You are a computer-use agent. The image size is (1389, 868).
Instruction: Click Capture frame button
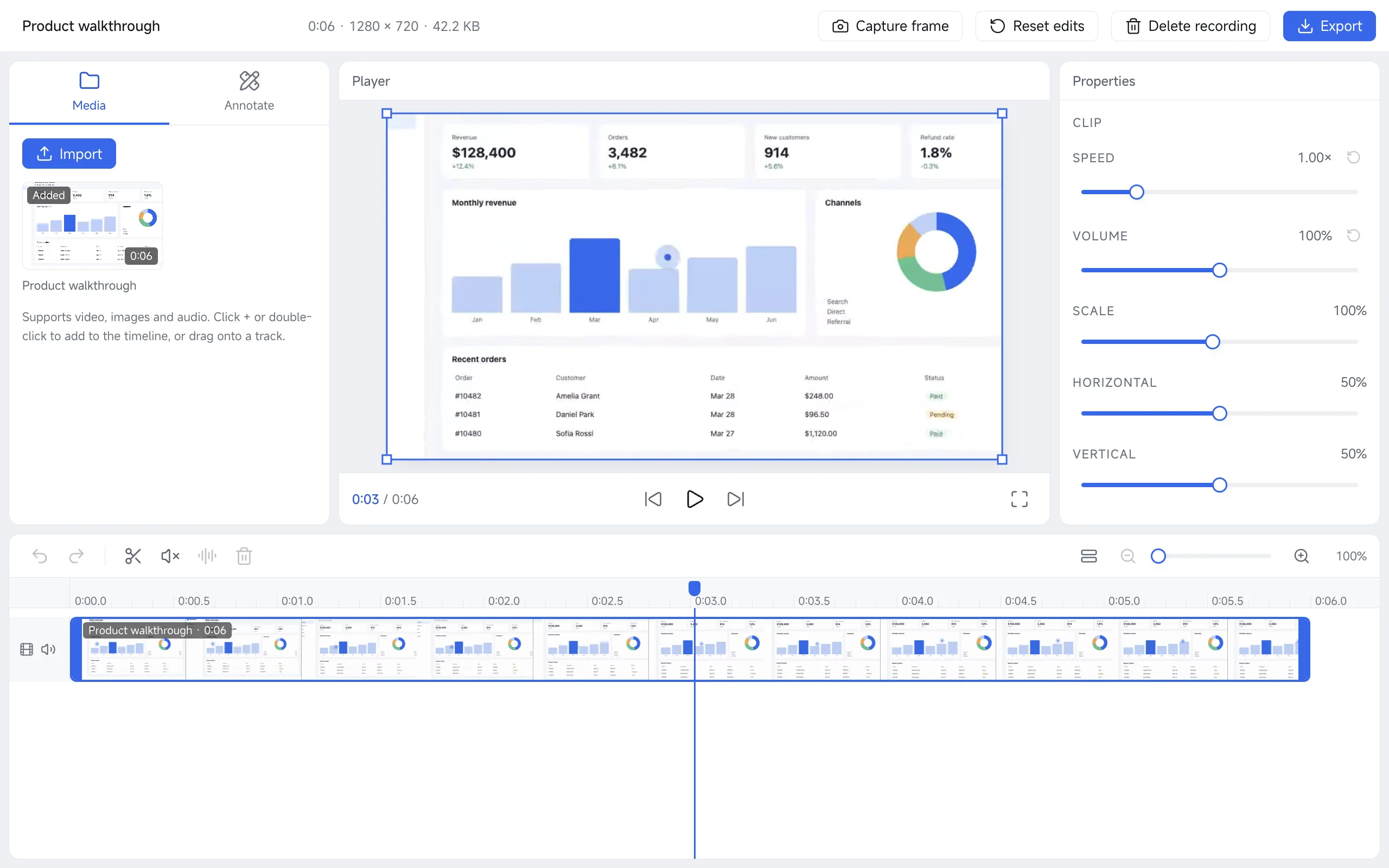pos(890,26)
